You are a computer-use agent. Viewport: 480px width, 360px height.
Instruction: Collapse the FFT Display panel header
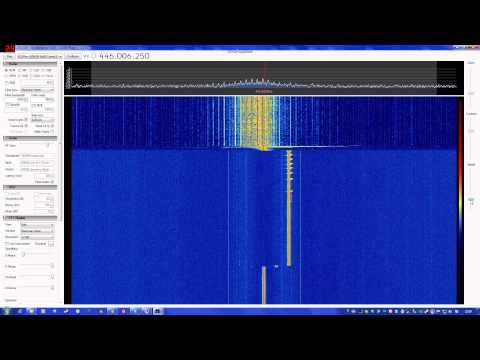pyautogui.click(x=30, y=218)
